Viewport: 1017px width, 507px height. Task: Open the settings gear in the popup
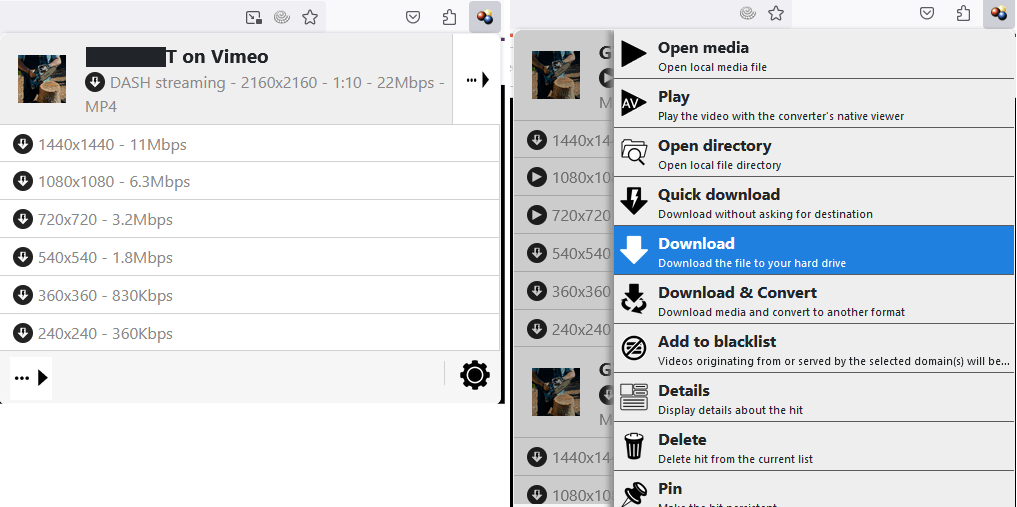474,376
